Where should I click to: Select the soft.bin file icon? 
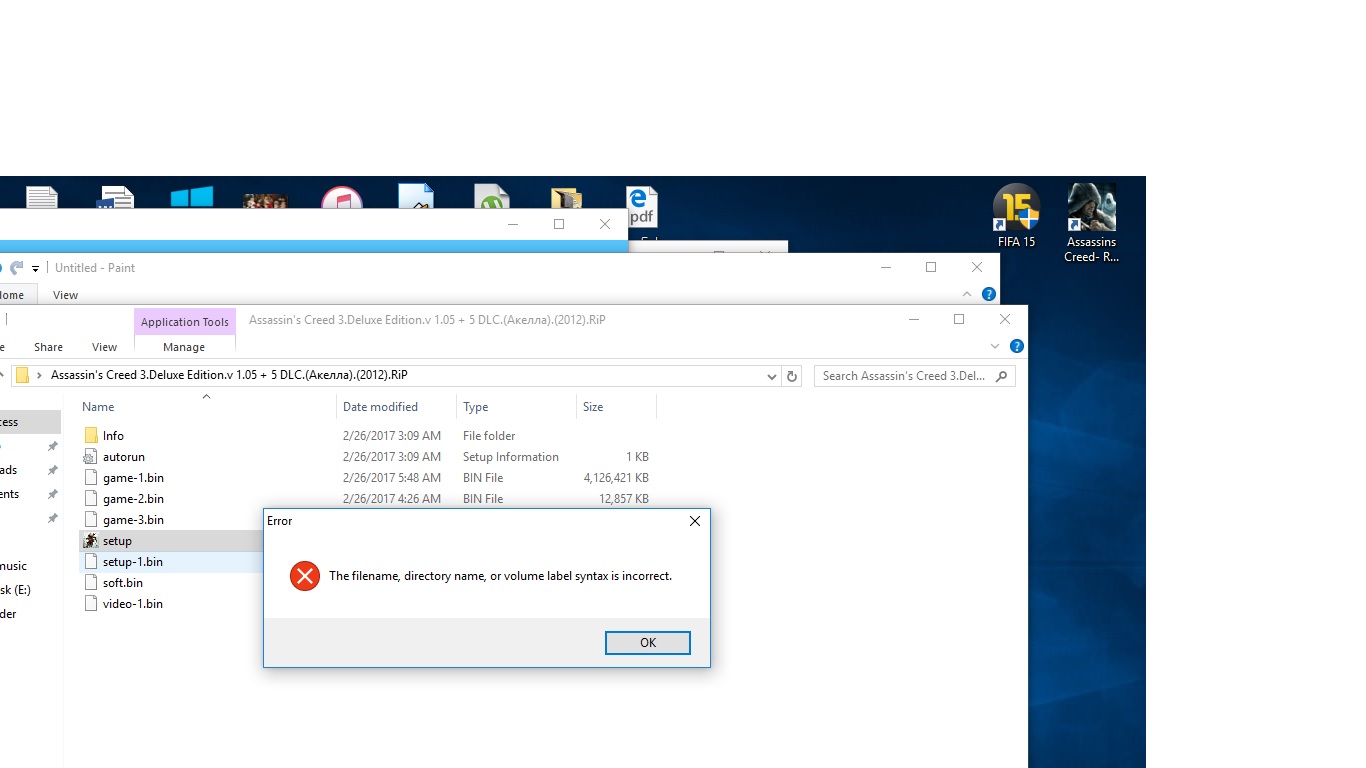pyautogui.click(x=91, y=583)
